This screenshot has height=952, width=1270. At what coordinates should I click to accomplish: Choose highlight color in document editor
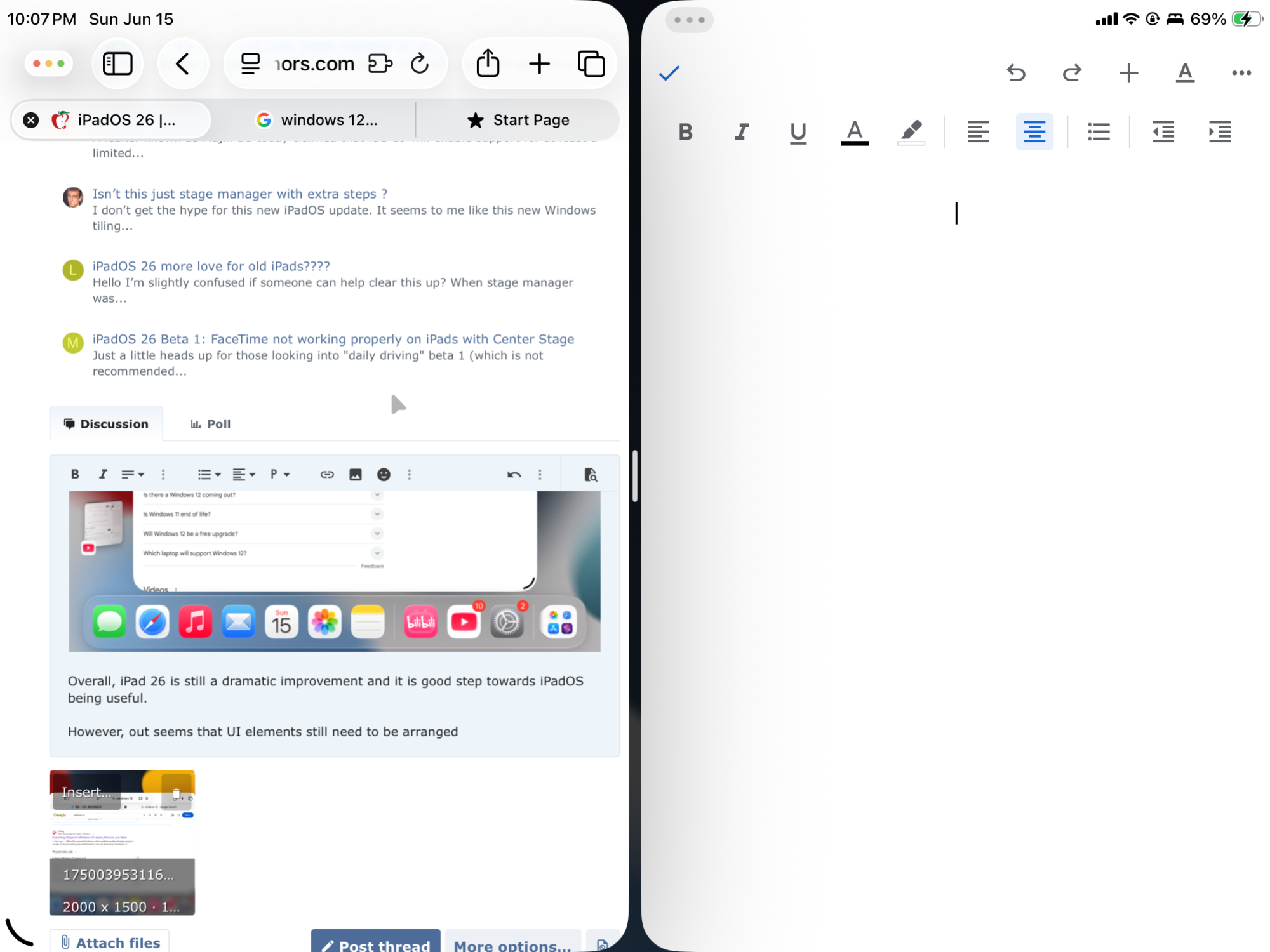(x=911, y=132)
